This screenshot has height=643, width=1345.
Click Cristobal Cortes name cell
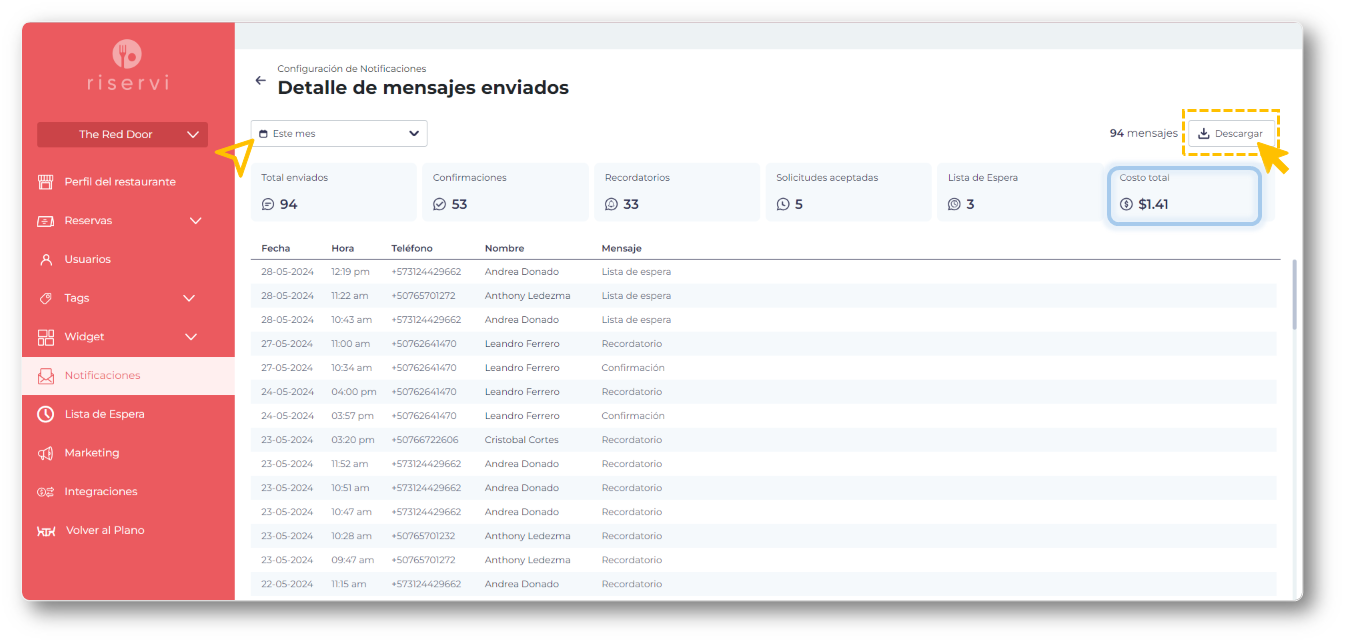click(521, 440)
